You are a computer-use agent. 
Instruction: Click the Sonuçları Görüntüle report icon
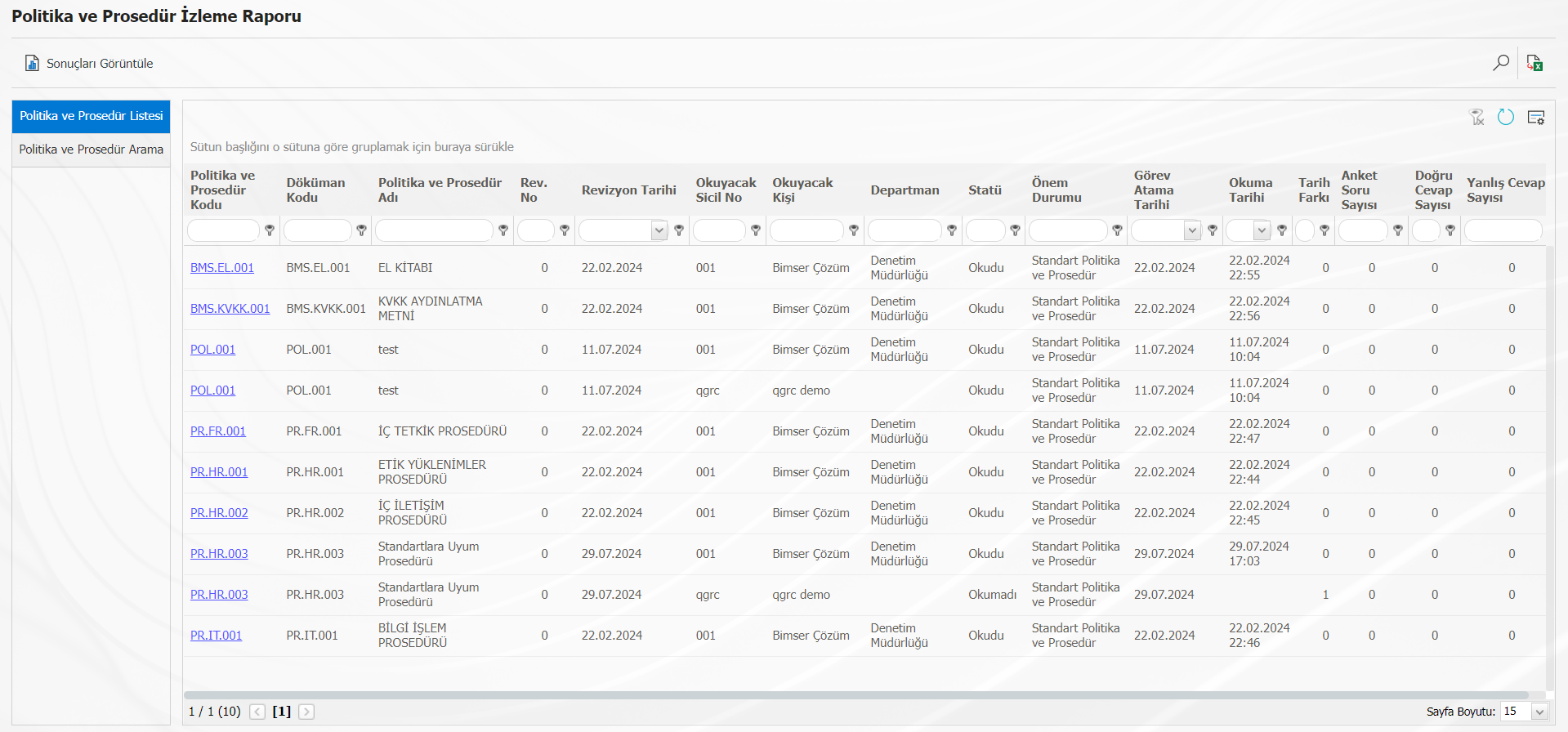32,63
